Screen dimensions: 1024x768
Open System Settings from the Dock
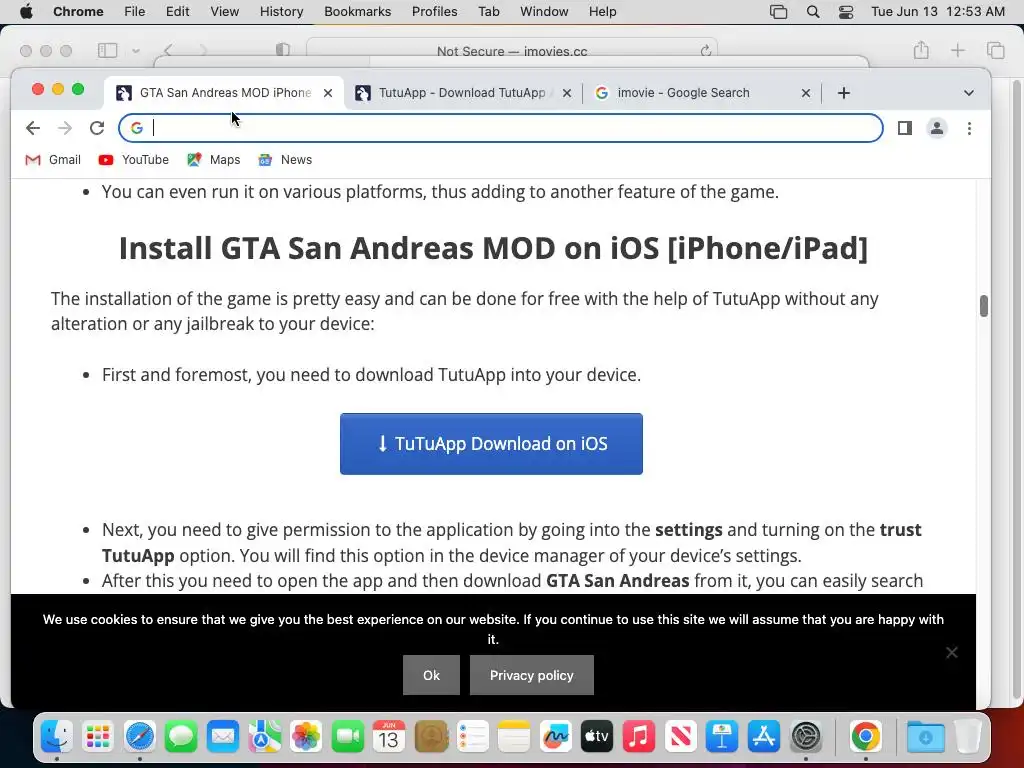point(806,737)
